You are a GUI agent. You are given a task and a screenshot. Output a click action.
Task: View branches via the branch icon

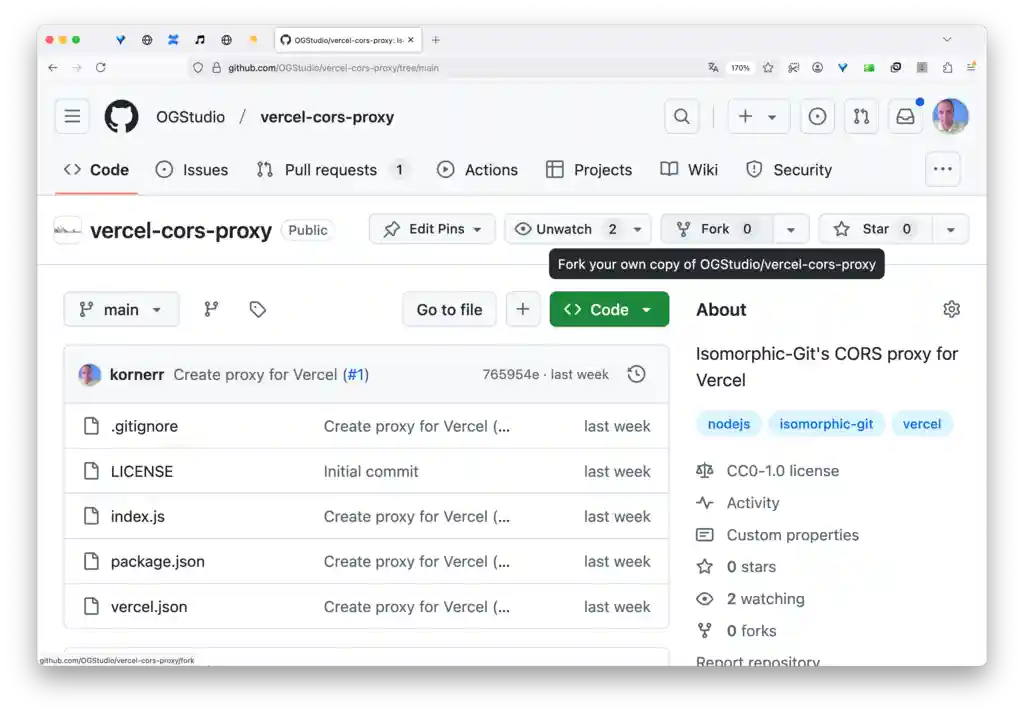click(211, 310)
